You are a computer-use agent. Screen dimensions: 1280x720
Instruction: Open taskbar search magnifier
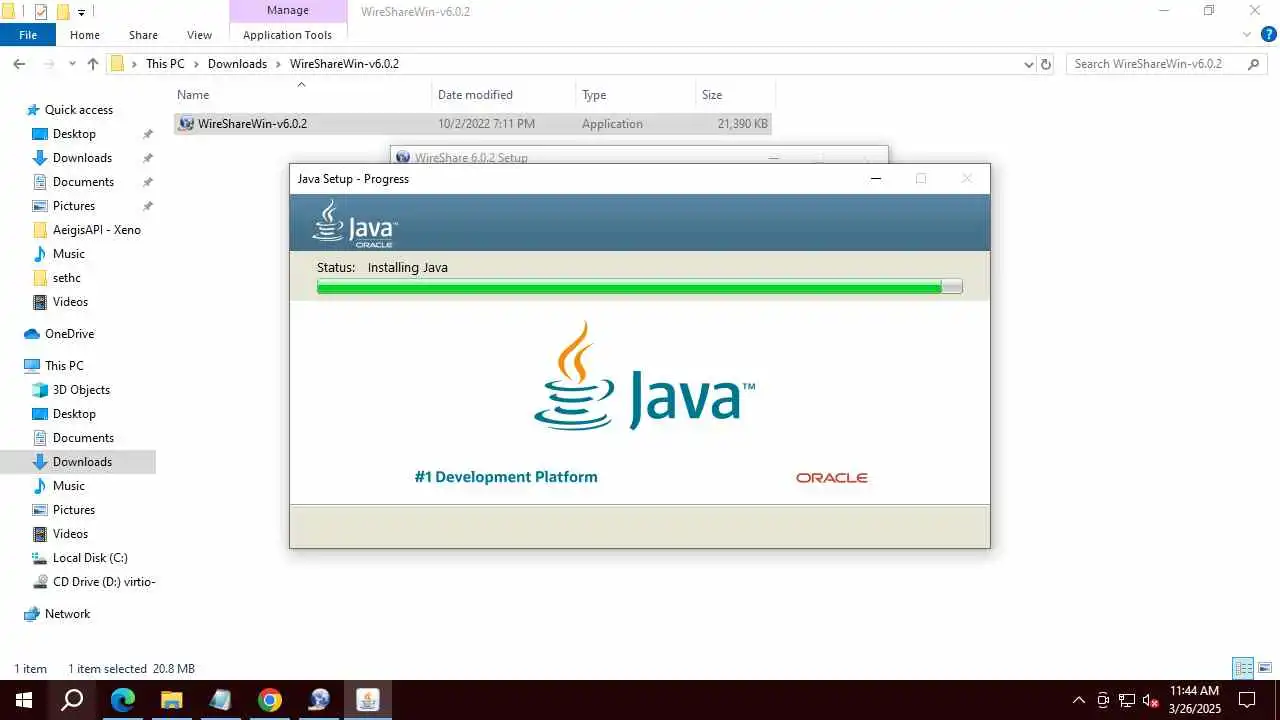(x=72, y=700)
